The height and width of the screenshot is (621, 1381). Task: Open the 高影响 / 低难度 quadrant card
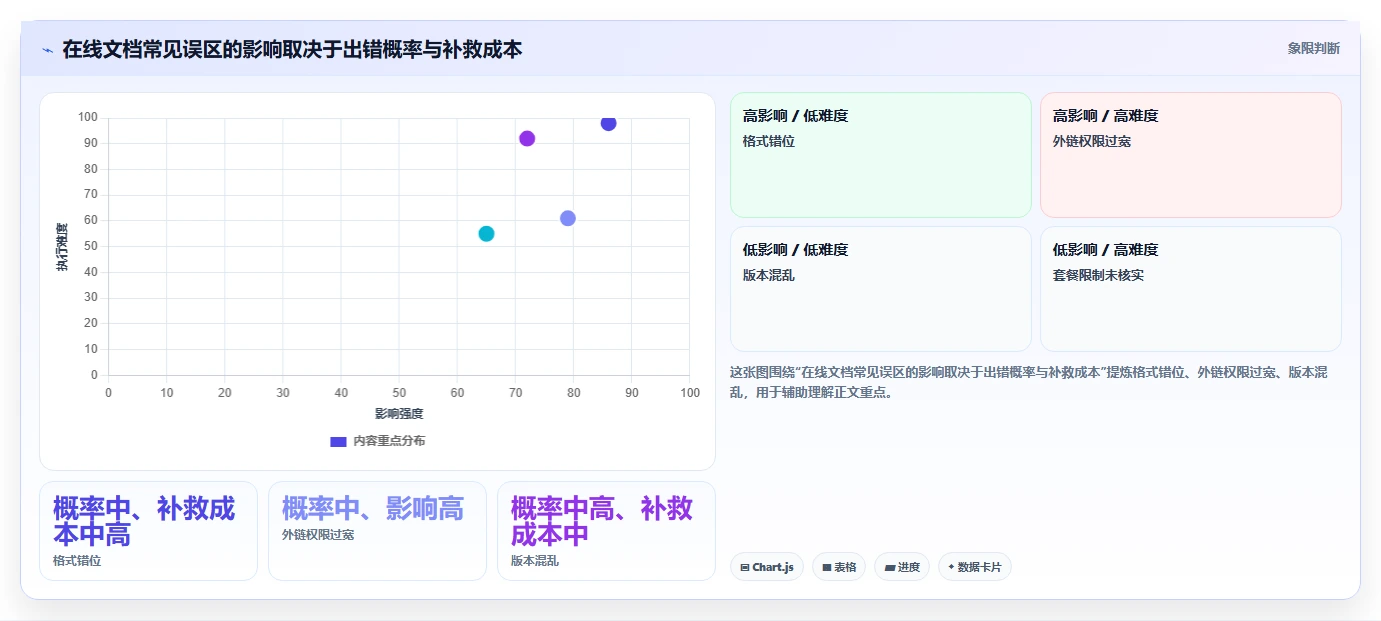(881, 155)
